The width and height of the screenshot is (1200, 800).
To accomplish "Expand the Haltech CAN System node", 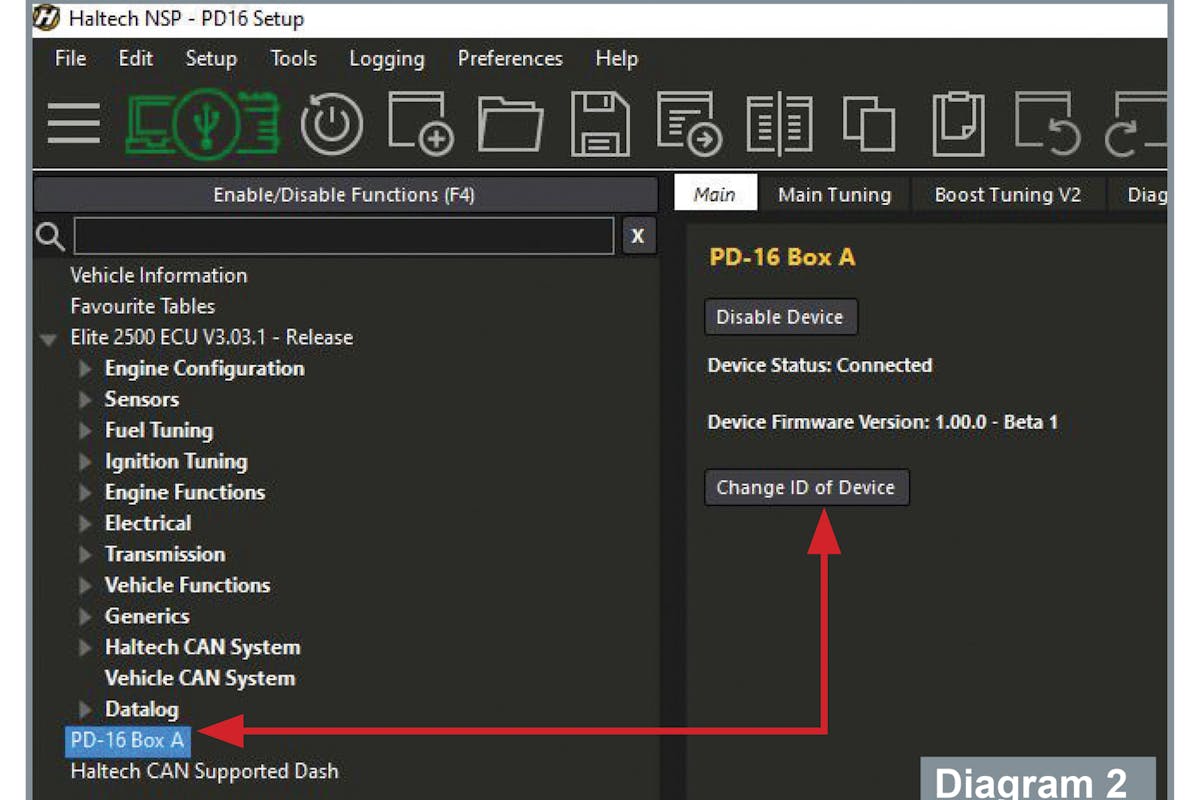I will pyautogui.click(x=86, y=648).
